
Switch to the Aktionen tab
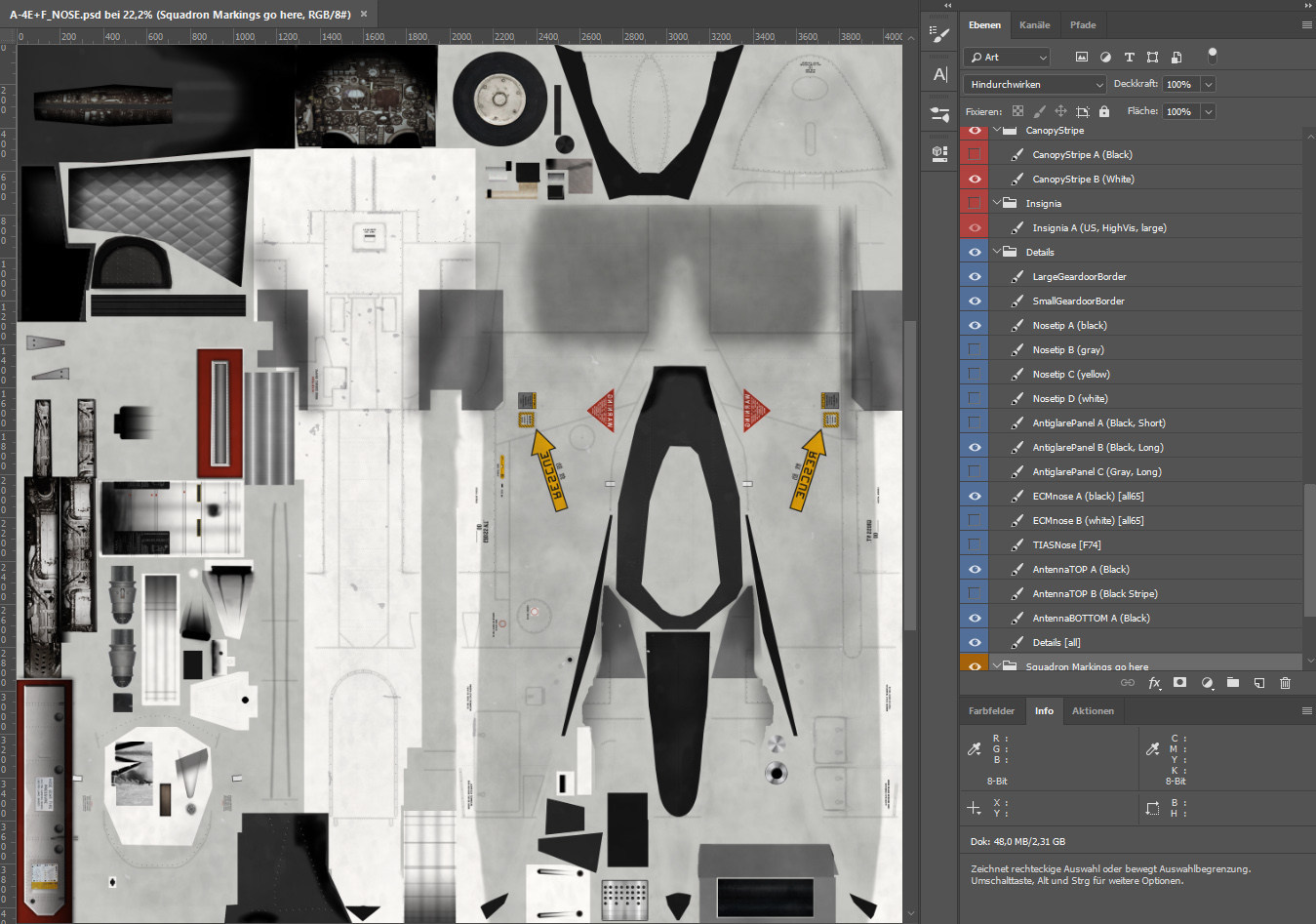(1093, 711)
